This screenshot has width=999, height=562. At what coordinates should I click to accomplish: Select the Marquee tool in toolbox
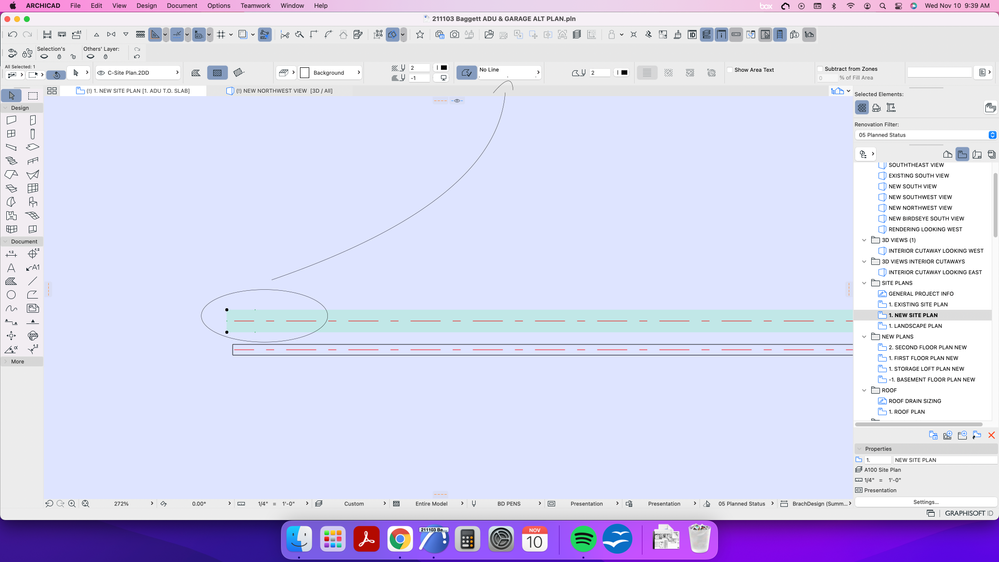coord(33,96)
